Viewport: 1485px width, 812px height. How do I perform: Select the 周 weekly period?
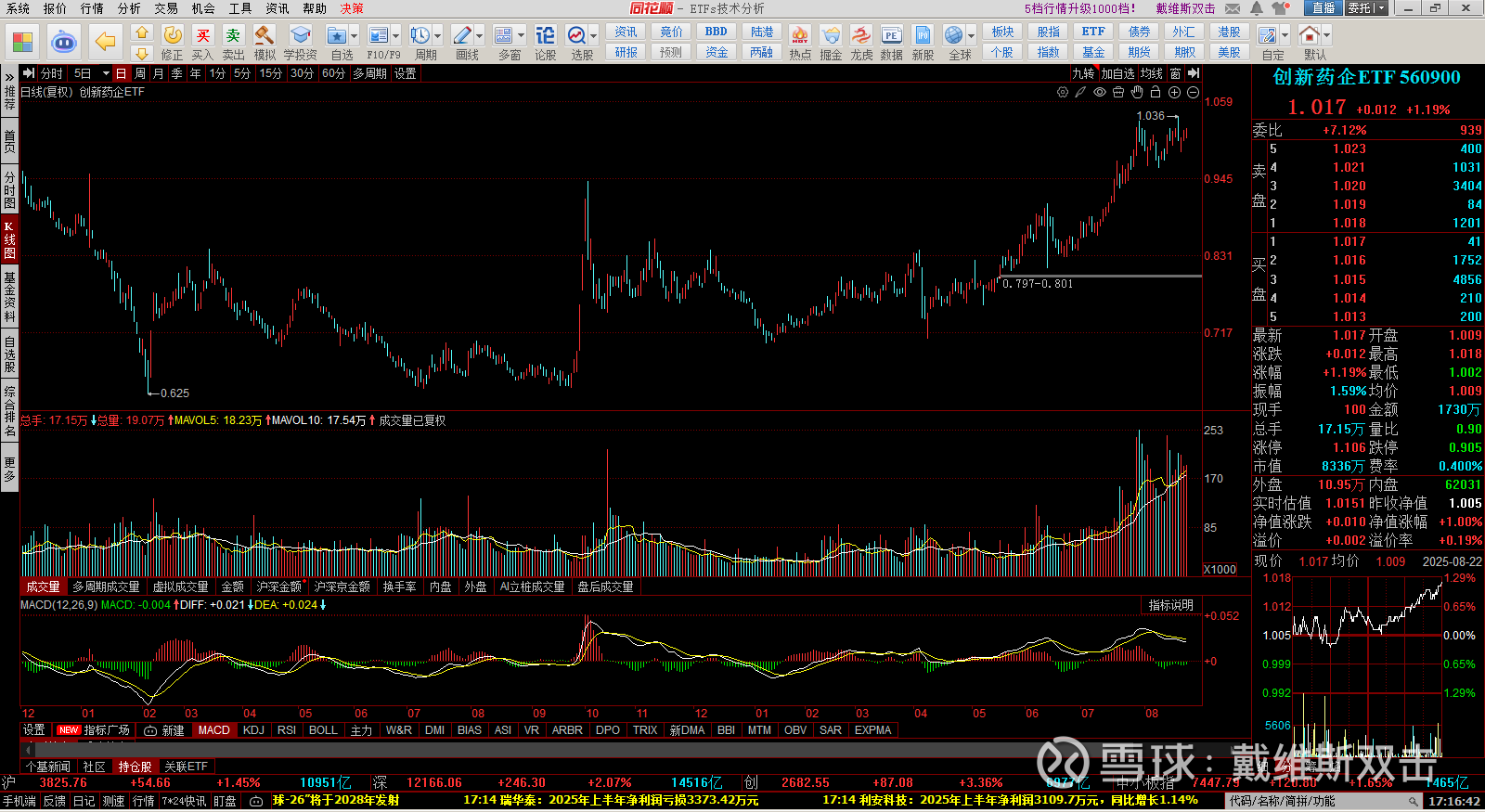coord(140,73)
